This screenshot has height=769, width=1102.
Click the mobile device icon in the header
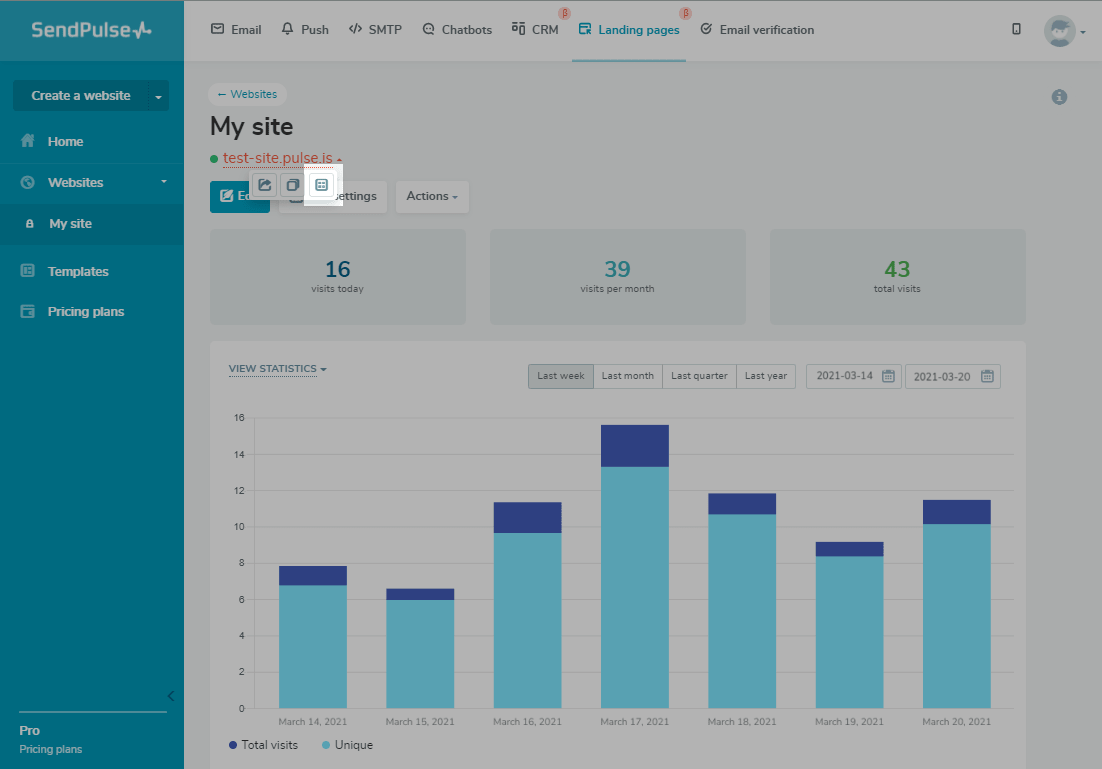coord(1016,30)
